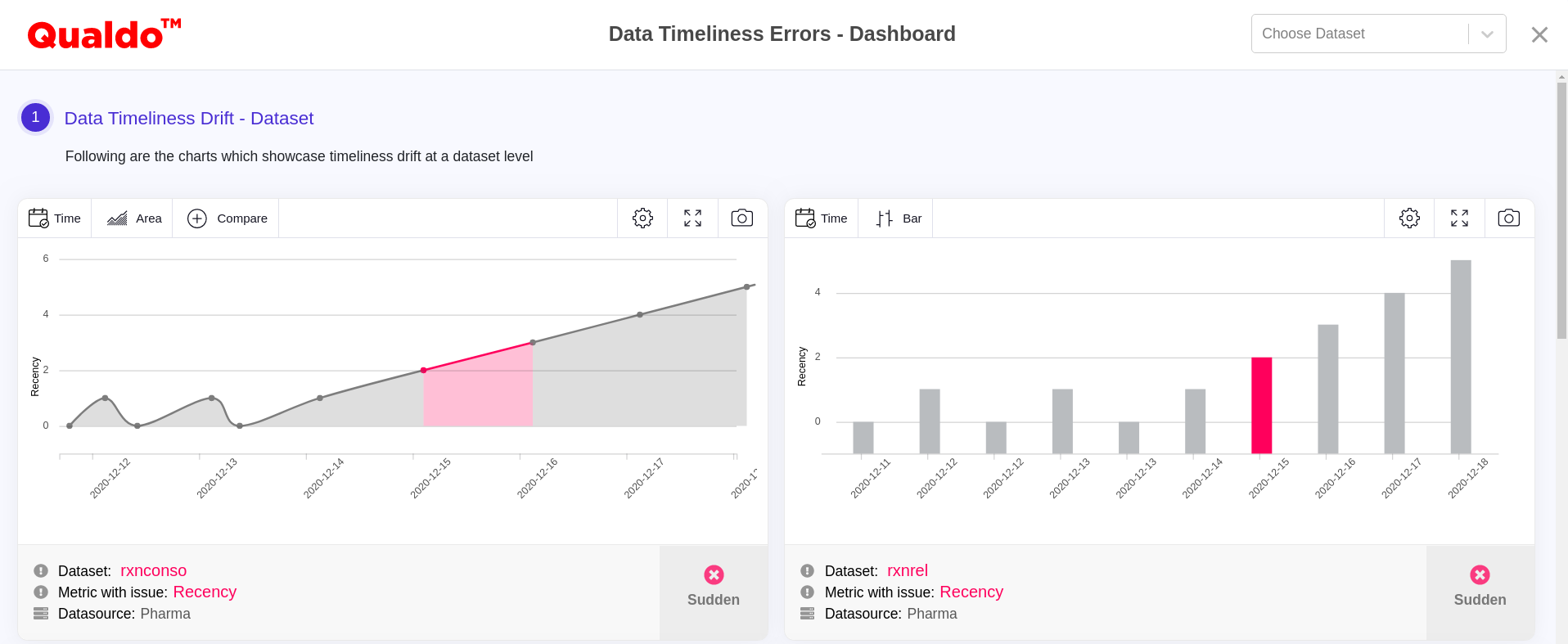This screenshot has height=644, width=1568.
Task: Click the rxnrel dataset link
Action: pos(907,571)
